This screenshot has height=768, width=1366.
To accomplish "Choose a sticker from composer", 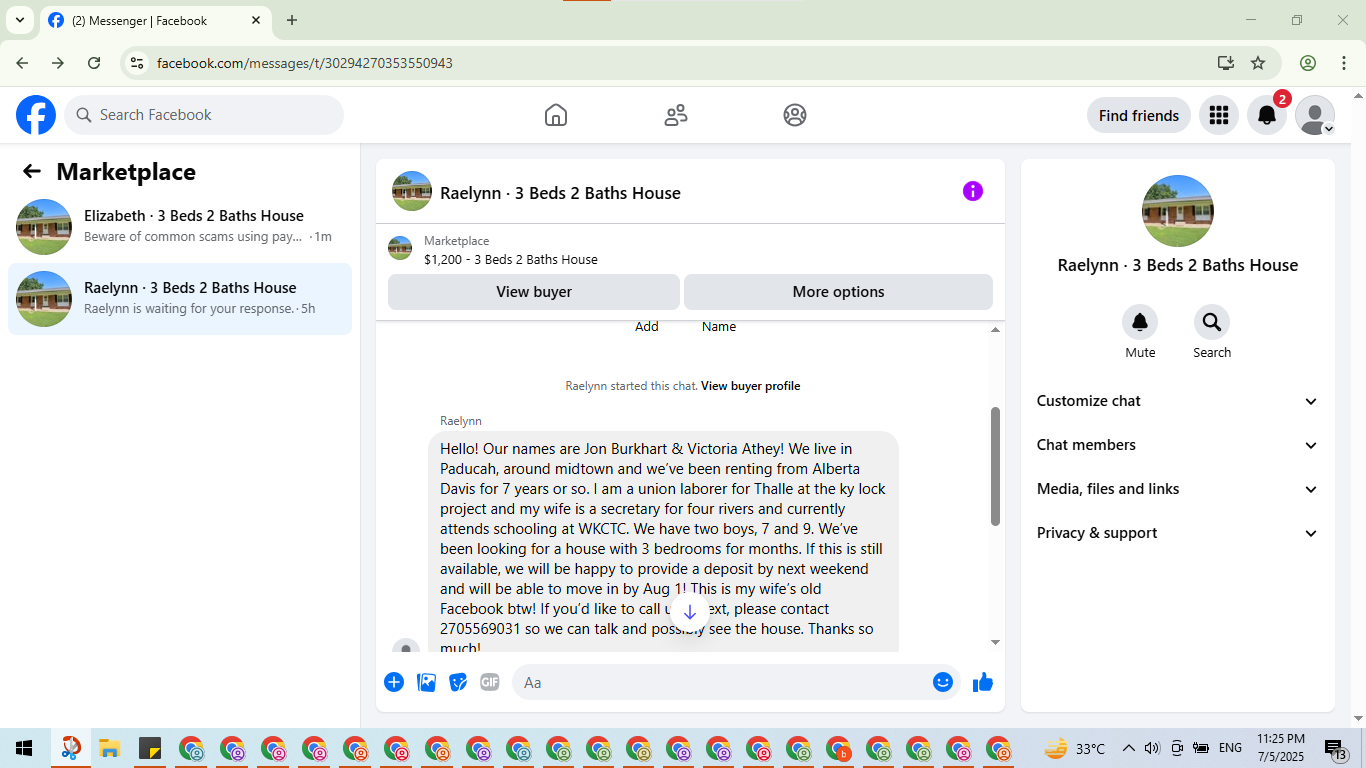I will [458, 682].
